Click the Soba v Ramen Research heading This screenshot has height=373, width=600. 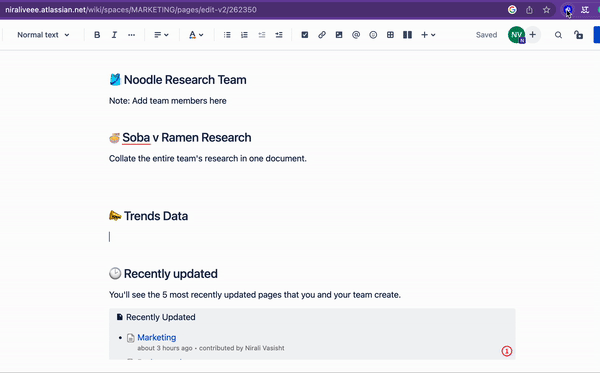tap(187, 138)
